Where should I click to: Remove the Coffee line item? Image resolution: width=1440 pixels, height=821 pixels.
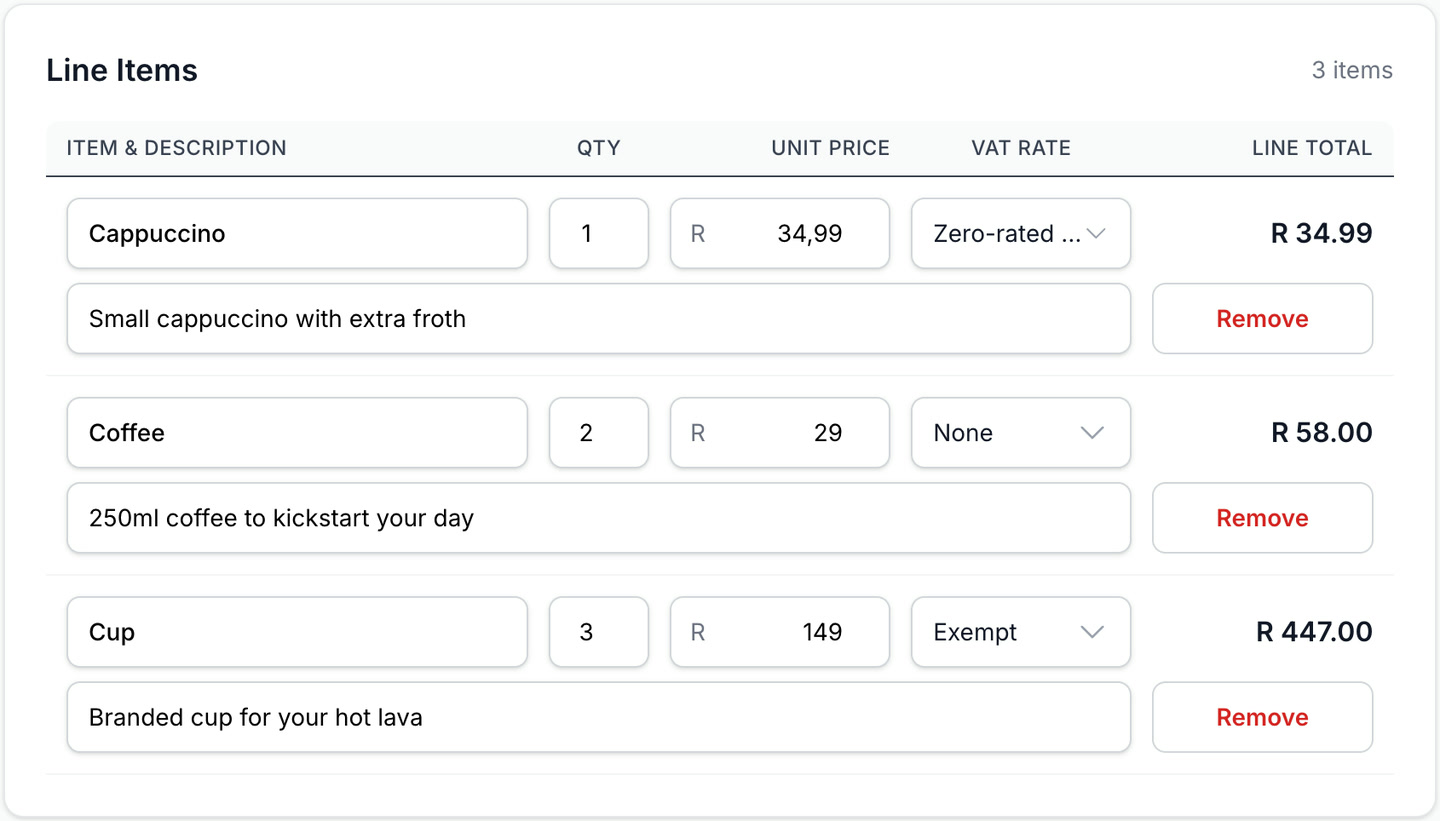(1261, 517)
